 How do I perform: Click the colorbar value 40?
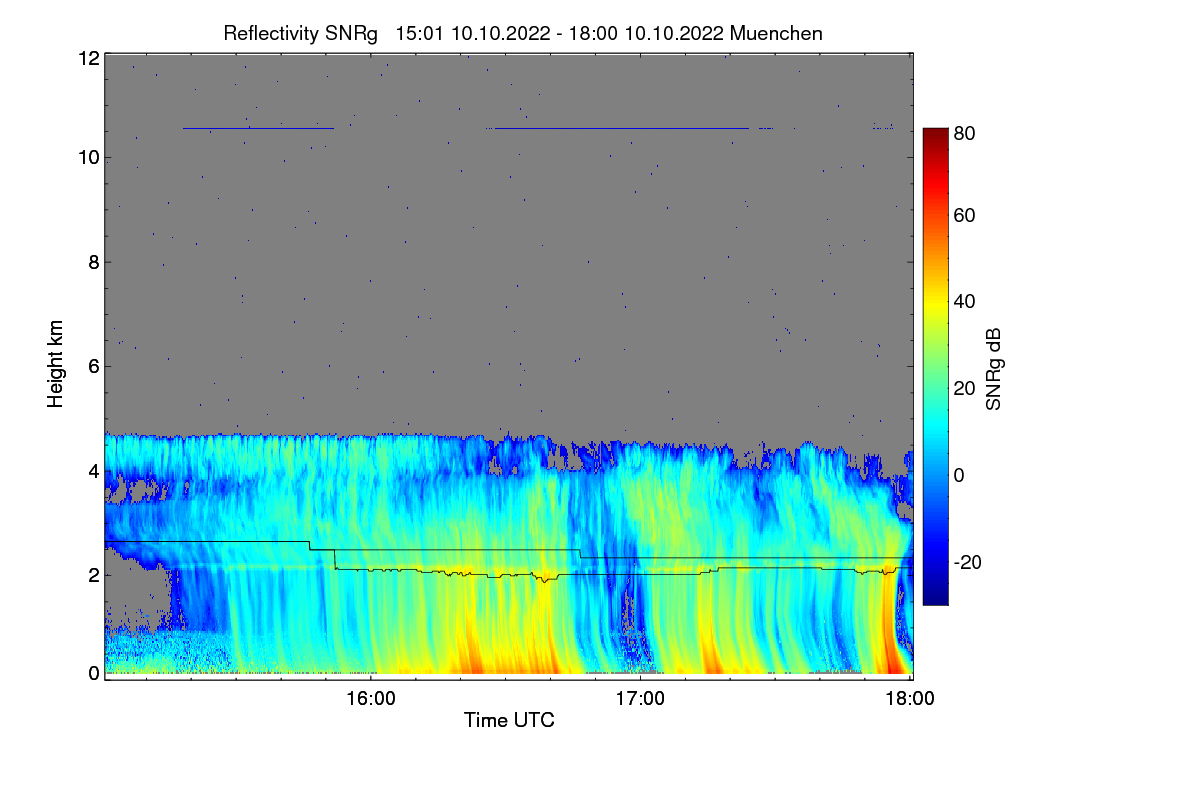point(964,301)
